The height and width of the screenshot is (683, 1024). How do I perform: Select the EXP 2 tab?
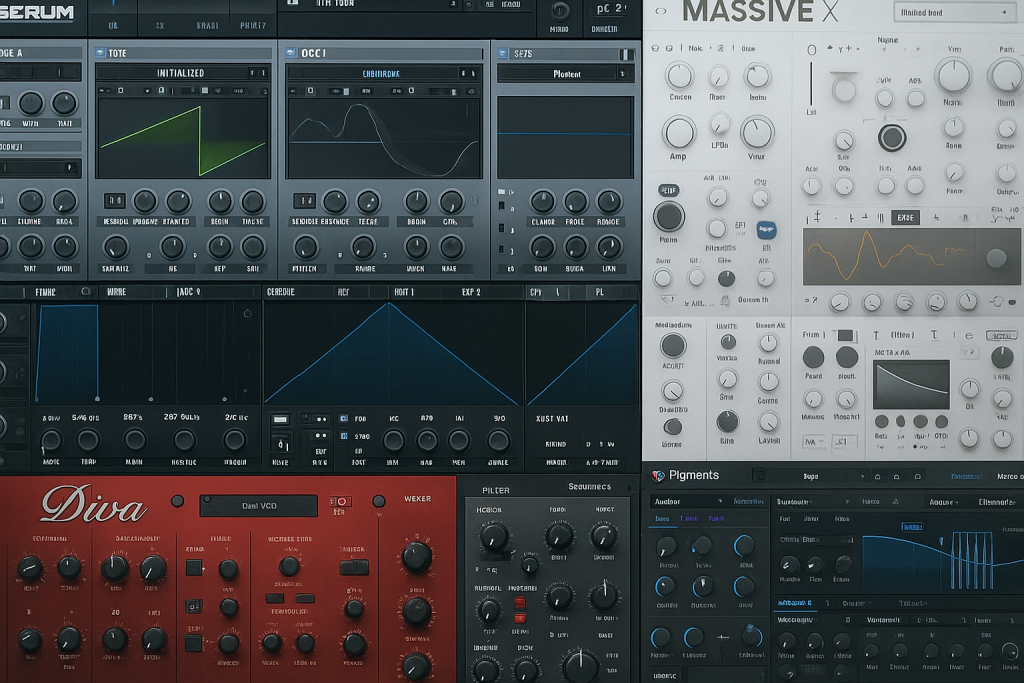point(471,292)
